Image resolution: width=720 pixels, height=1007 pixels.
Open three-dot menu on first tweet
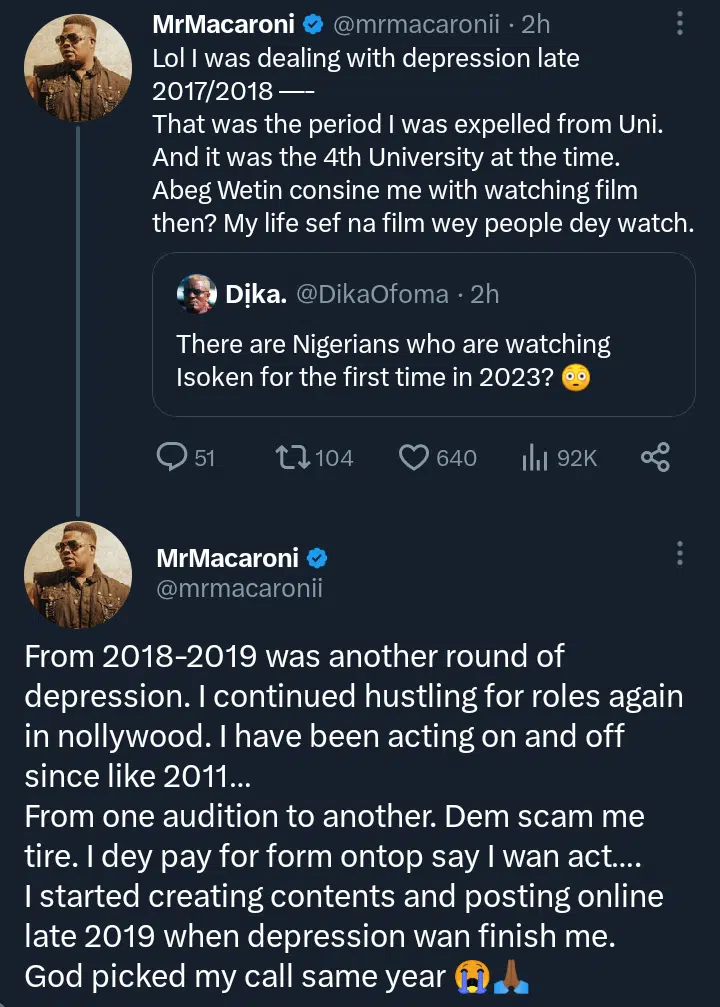[x=680, y=22]
